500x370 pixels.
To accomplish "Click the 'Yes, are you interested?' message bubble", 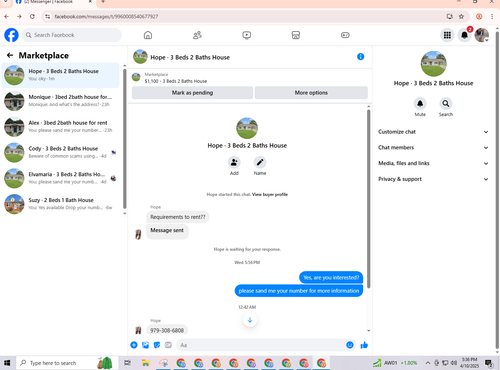I will pos(331,277).
